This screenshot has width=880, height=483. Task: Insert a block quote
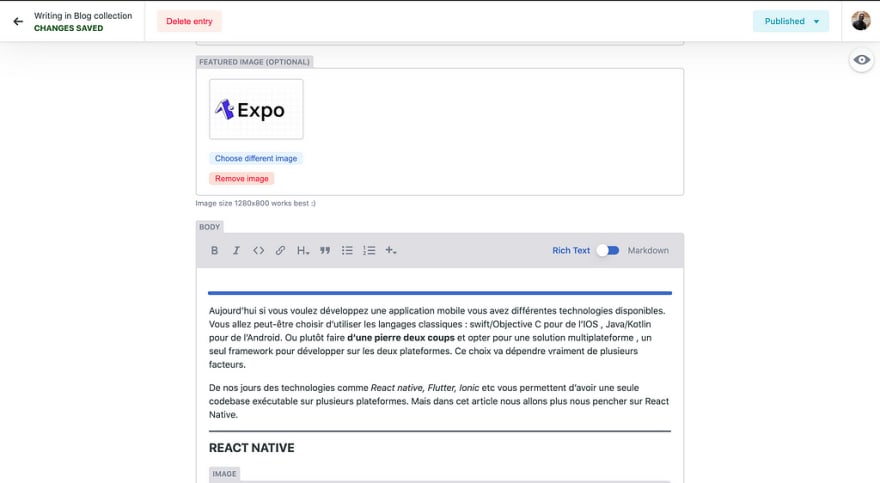(x=325, y=251)
